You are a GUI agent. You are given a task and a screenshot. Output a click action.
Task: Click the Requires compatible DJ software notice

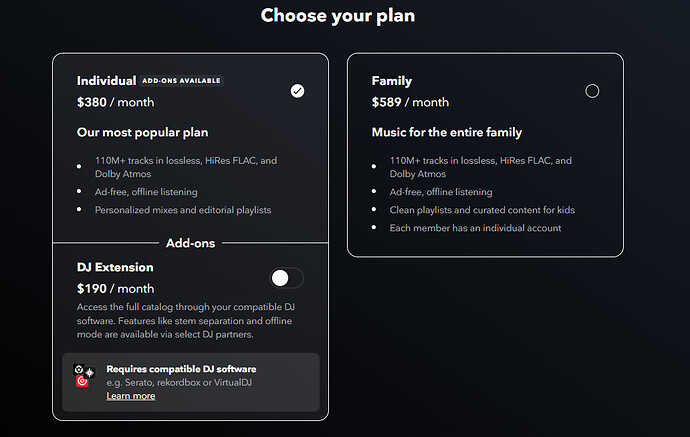[181, 369]
